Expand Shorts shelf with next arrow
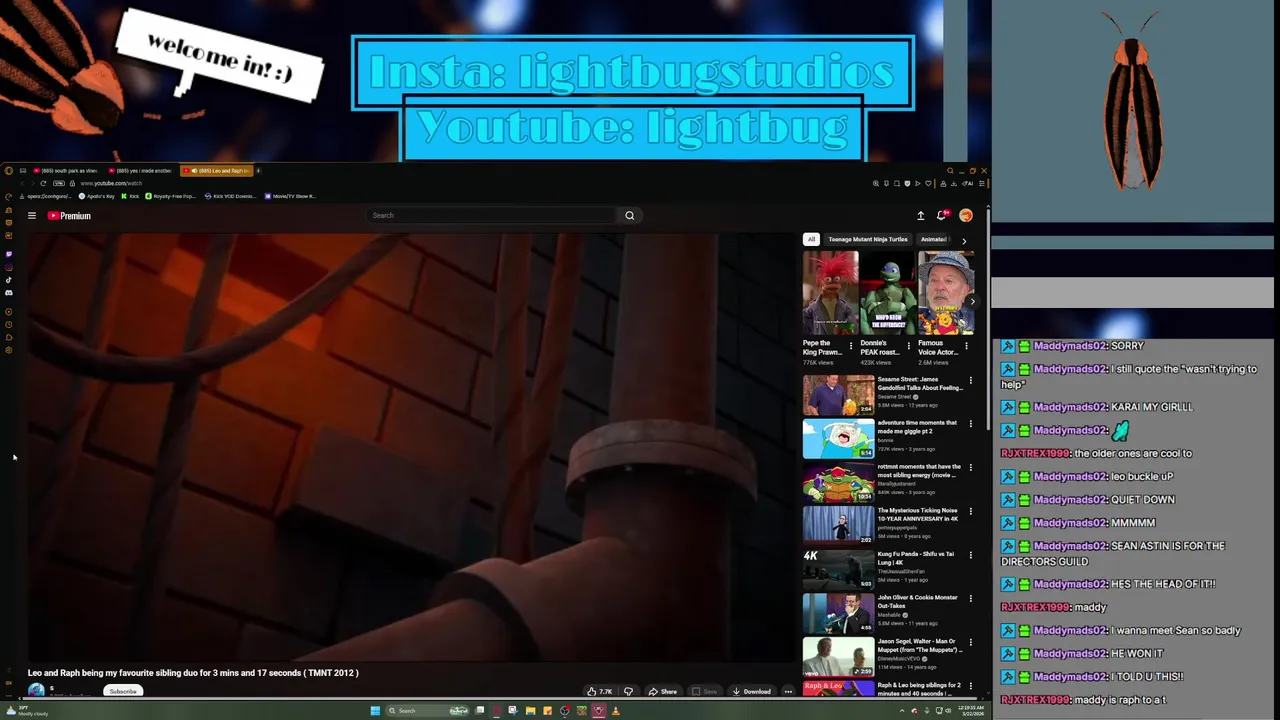This screenshot has width=1280, height=720. (972, 301)
